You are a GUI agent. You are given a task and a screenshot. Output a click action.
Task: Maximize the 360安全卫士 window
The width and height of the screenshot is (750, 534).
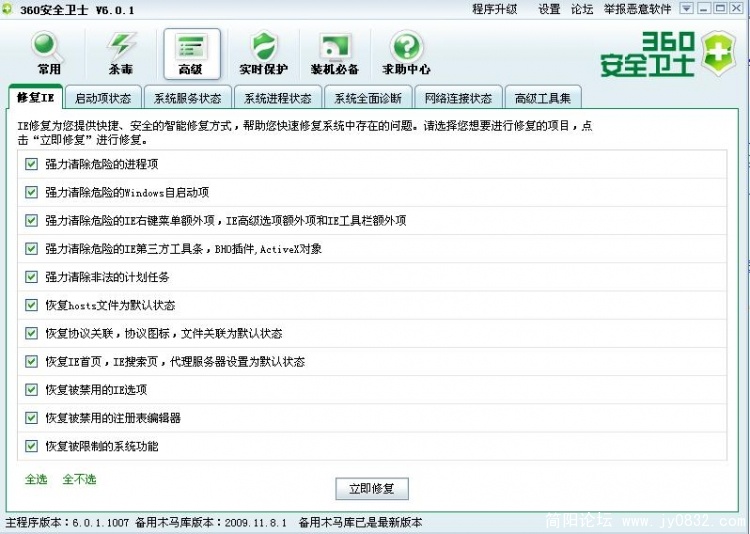pyautogui.click(x=720, y=8)
